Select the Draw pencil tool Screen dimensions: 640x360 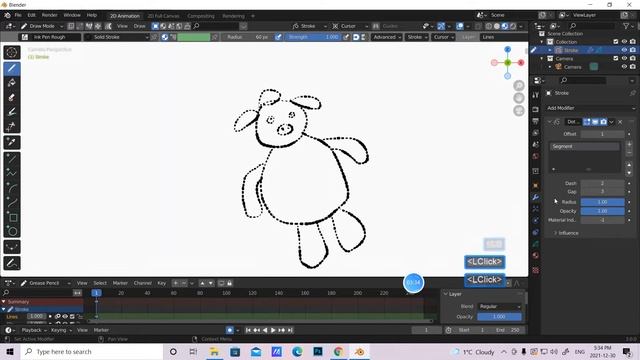point(12,68)
